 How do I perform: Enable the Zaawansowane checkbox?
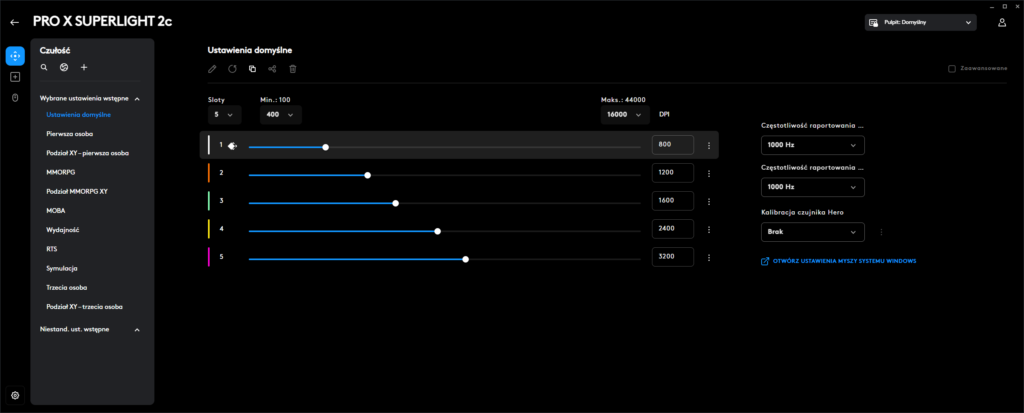pos(952,69)
